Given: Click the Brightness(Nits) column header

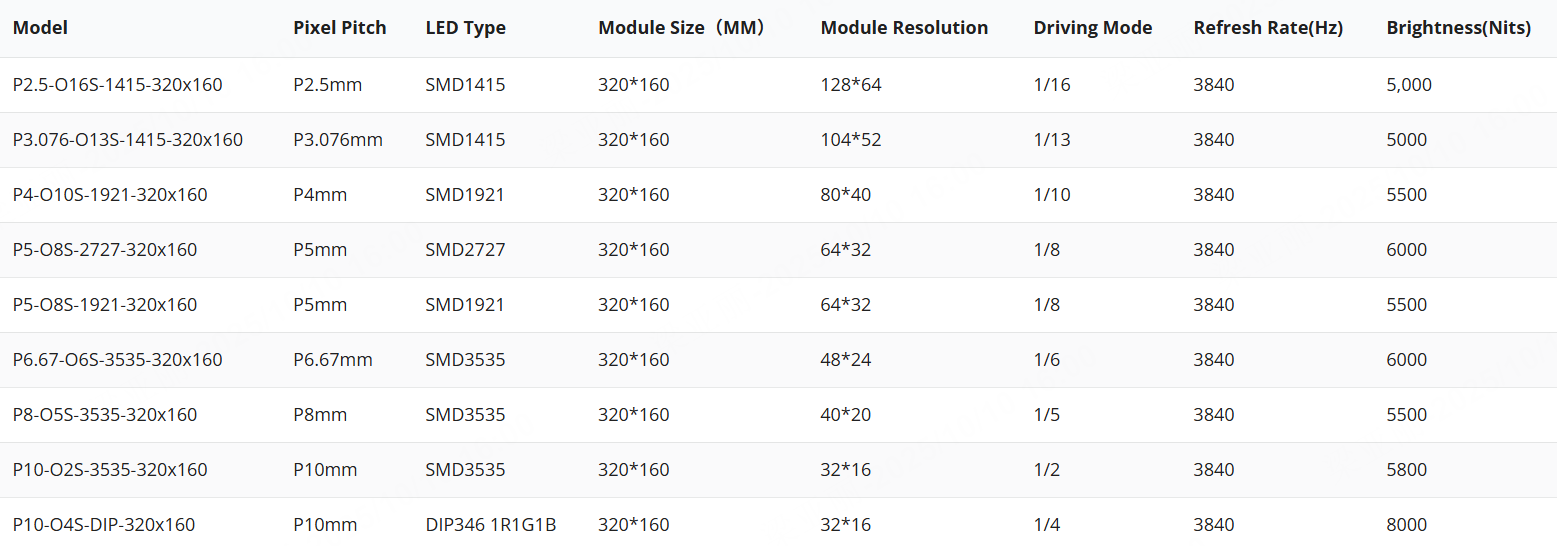Looking at the screenshot, I should coord(1458,28).
